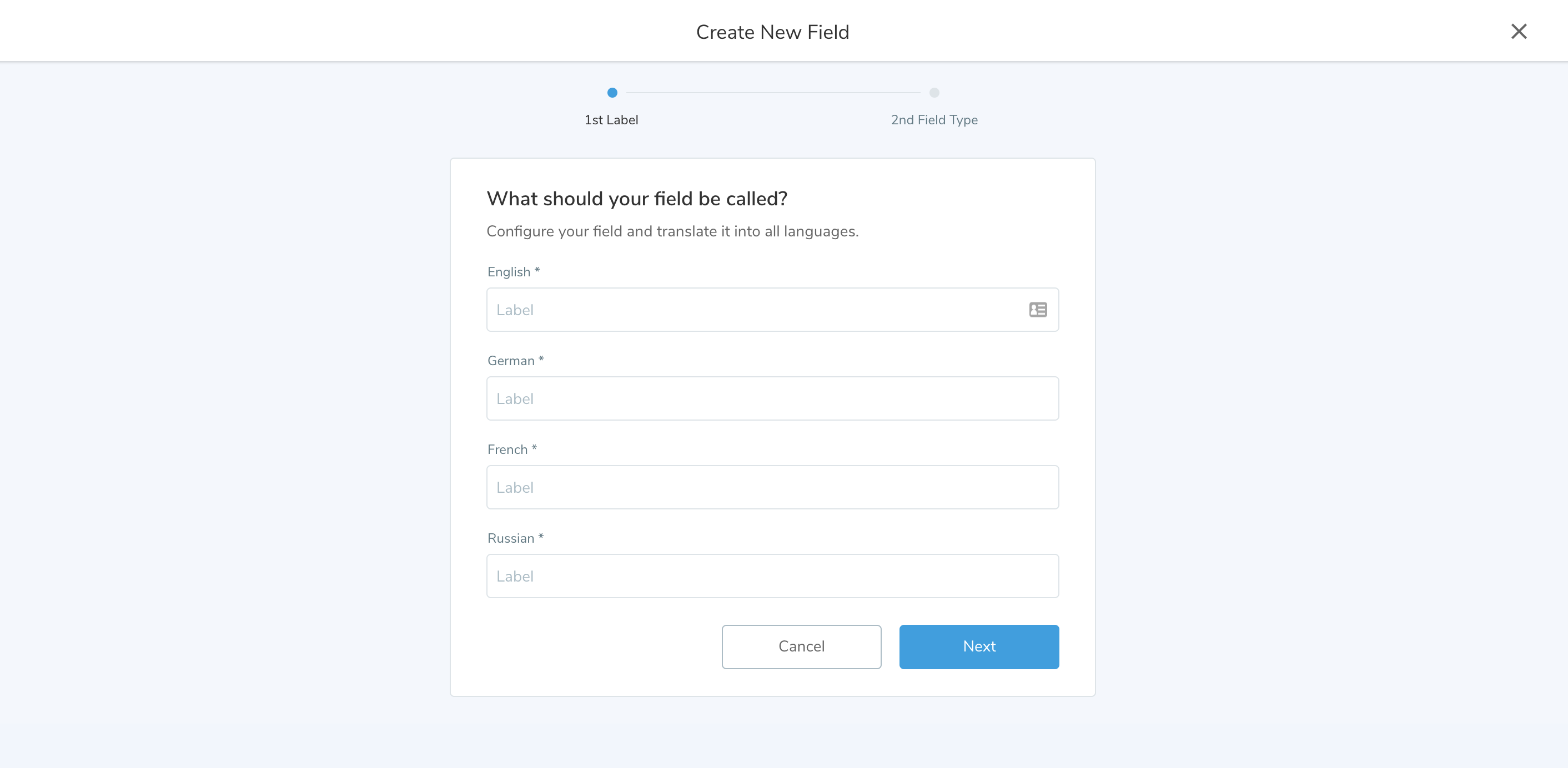Click the grey 2nd step indicator dot
The height and width of the screenshot is (768, 1568).
click(934, 93)
